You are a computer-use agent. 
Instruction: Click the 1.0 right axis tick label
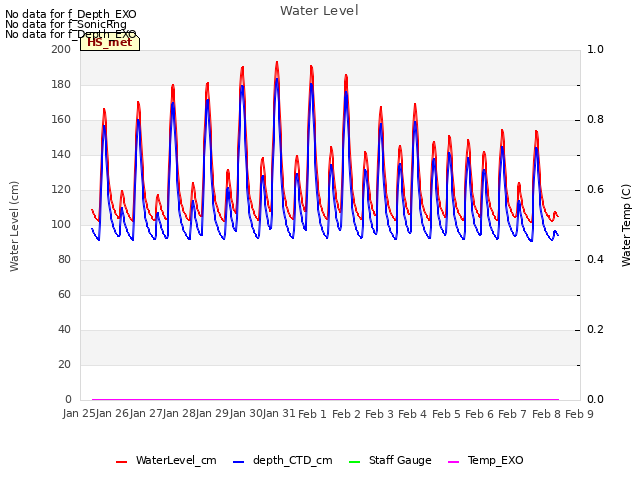pyautogui.click(x=595, y=49)
